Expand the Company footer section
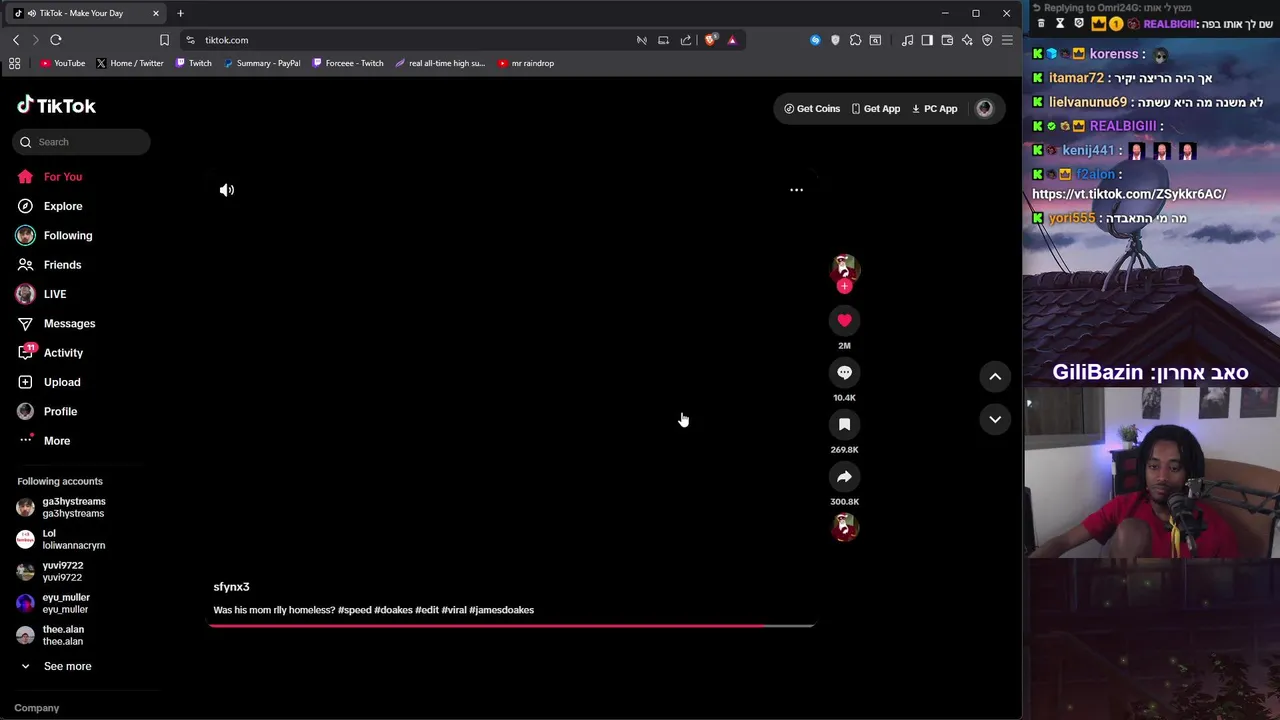The width and height of the screenshot is (1280, 720). coord(37,708)
